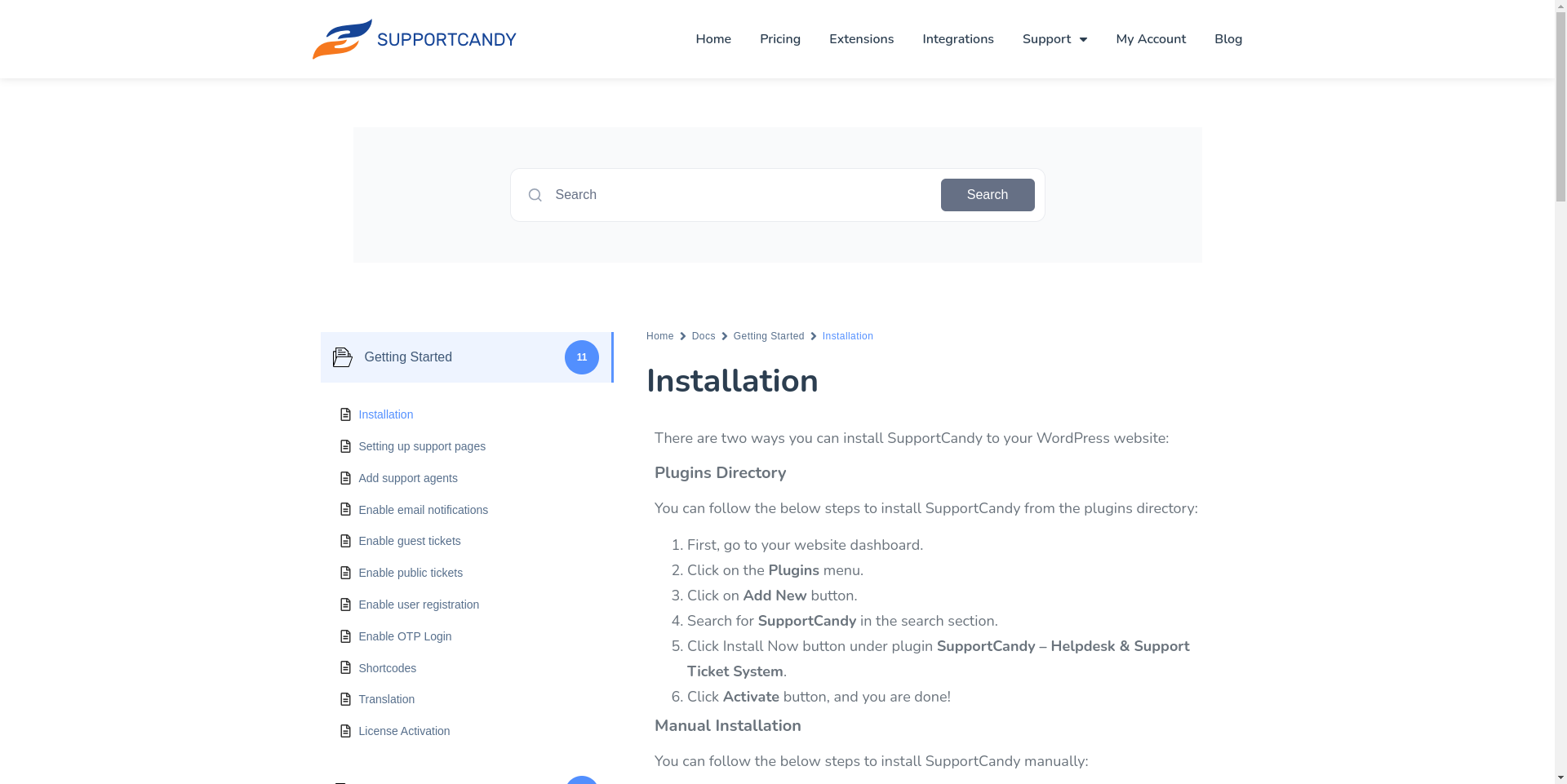
Task: Click Getting Started in the breadcrumb
Action: [769, 336]
